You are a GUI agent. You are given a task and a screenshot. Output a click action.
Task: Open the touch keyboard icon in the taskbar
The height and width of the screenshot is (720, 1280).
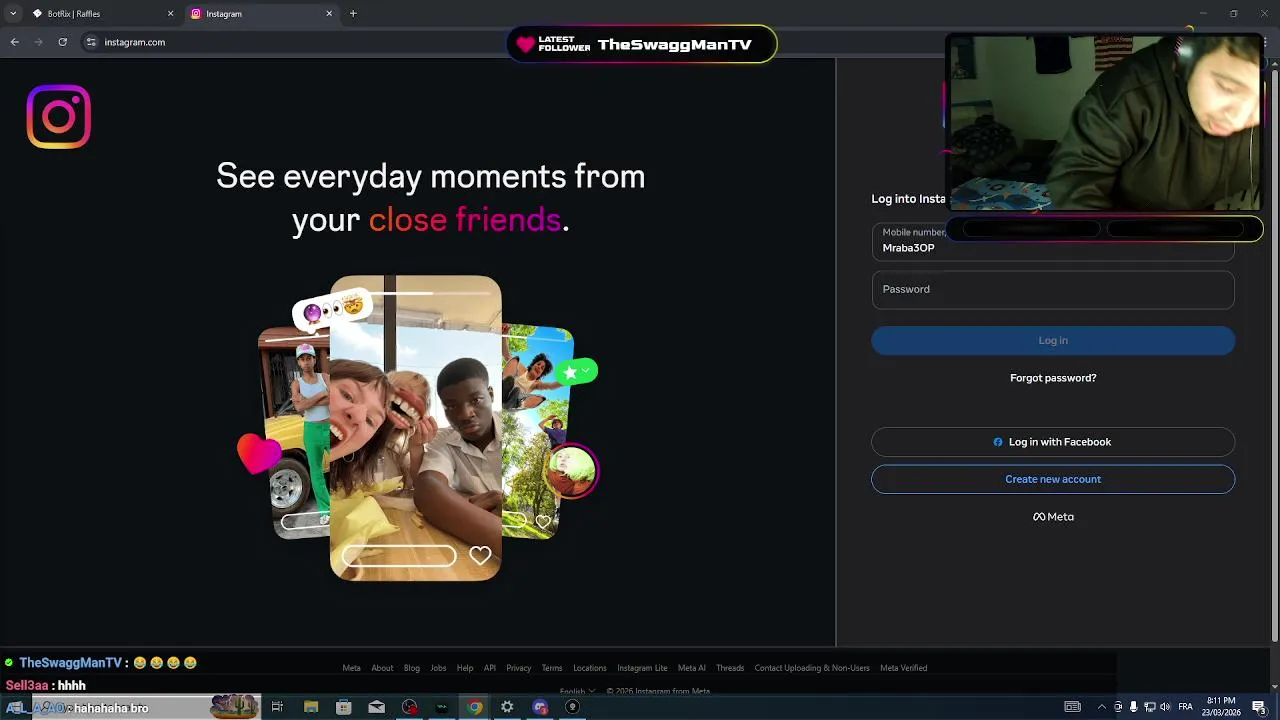point(1072,707)
